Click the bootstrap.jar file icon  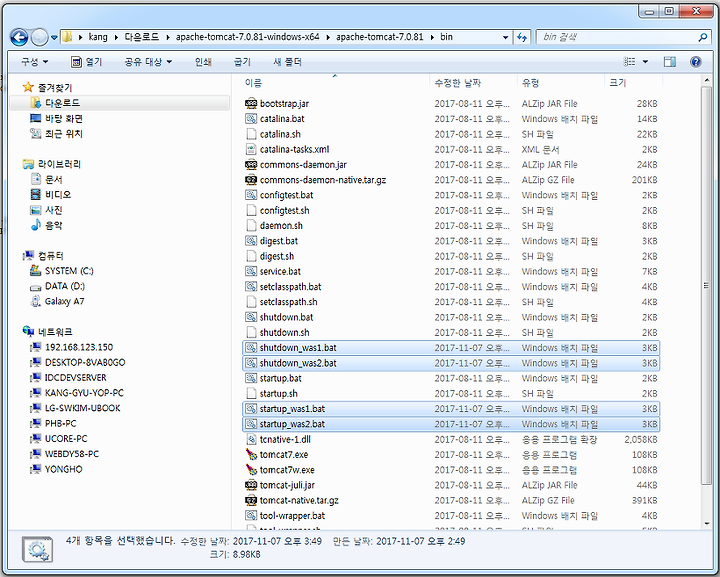[x=251, y=103]
